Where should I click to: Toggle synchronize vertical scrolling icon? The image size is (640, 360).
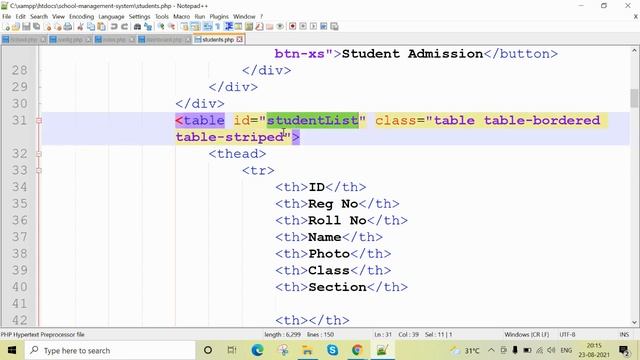point(185,27)
